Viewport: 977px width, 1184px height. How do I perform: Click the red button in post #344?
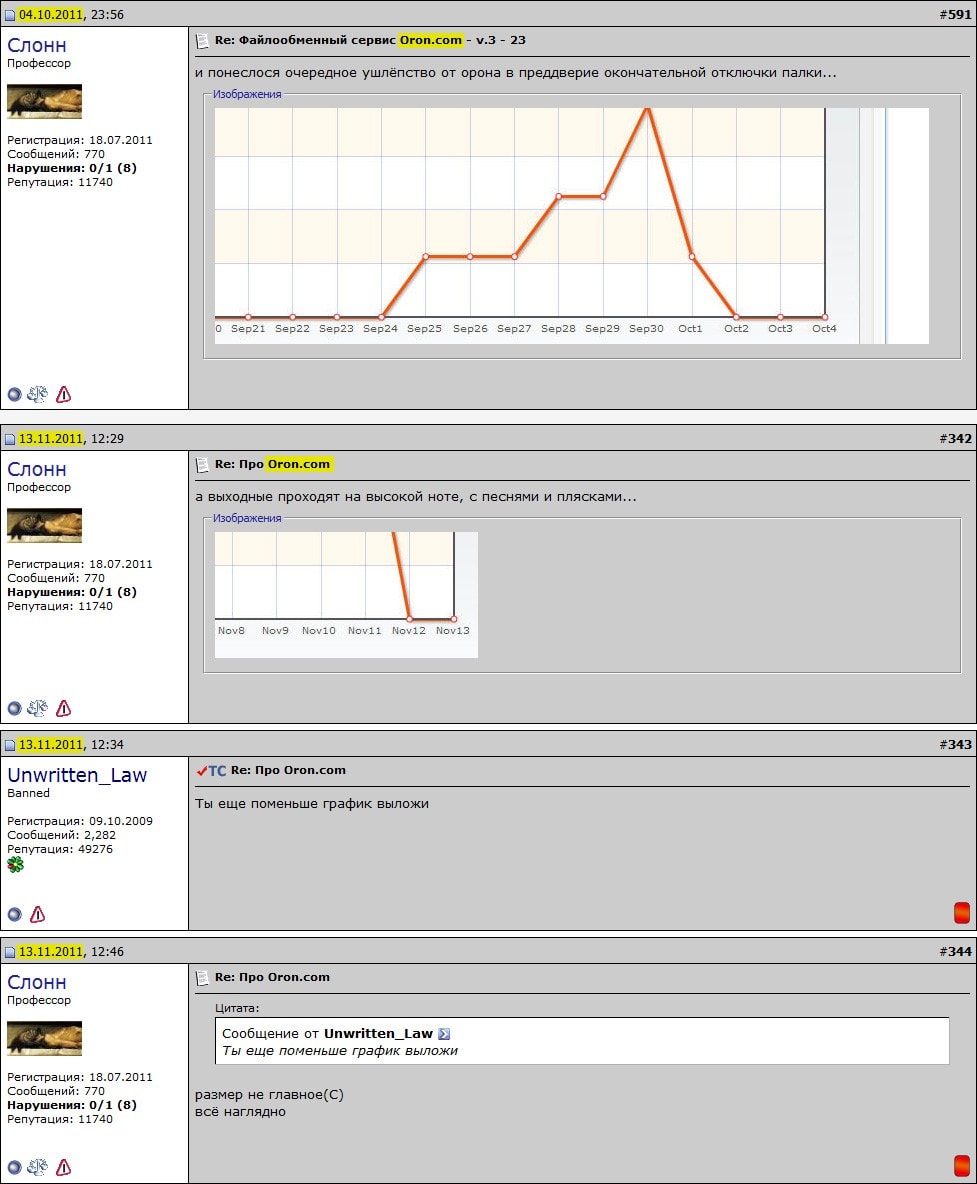[x=962, y=1165]
